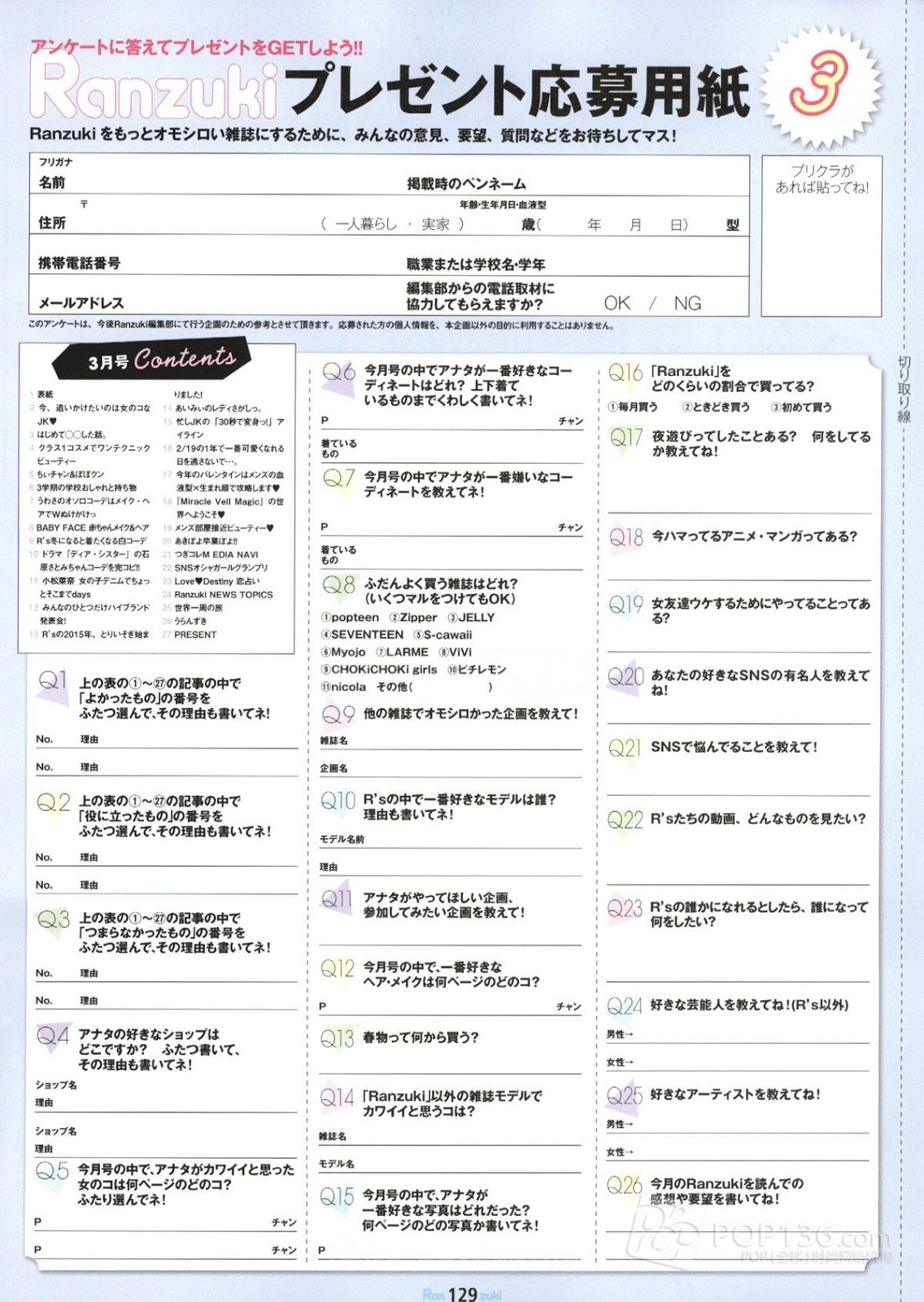Click the 名前 name field

217,175
